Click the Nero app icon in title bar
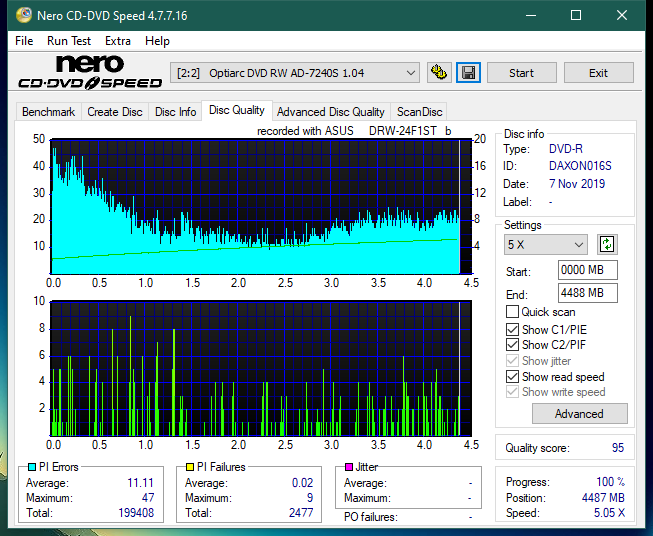653x536 pixels. tap(24, 15)
